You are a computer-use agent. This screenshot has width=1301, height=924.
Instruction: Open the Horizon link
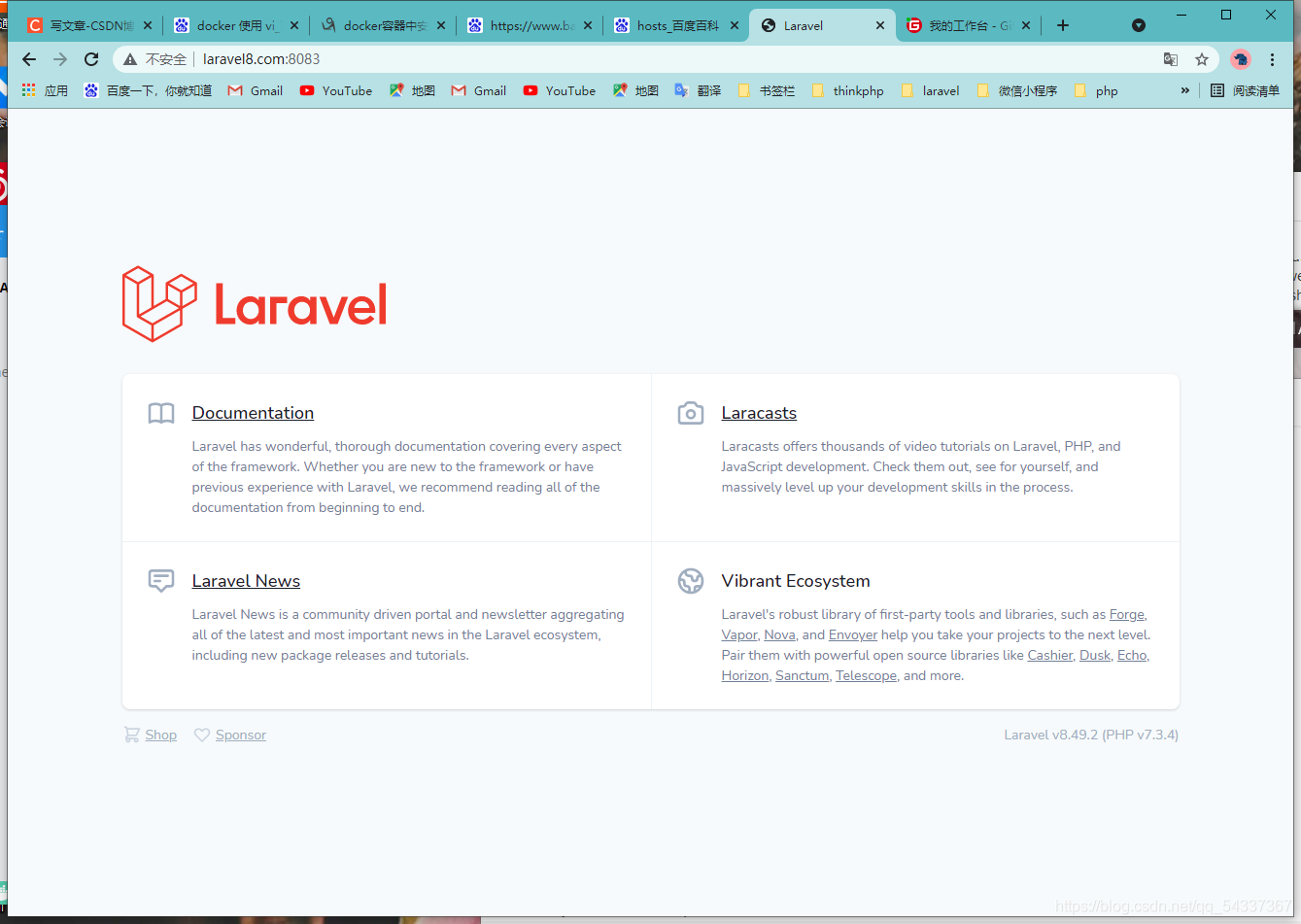745,675
